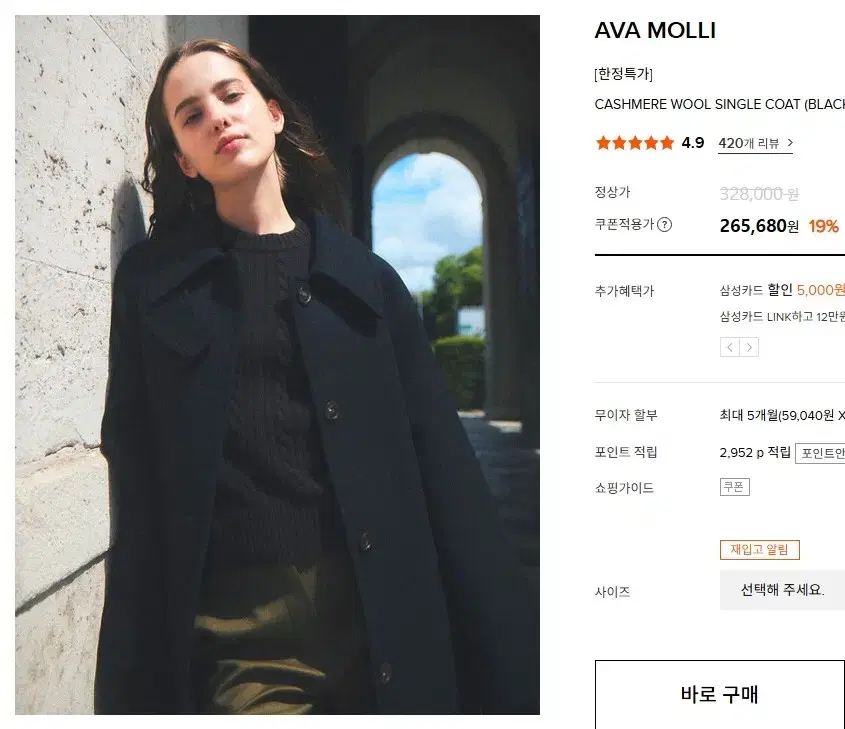This screenshot has height=729, width=845.
Task: Click the 265,680원 coupon price
Action: 759,226
